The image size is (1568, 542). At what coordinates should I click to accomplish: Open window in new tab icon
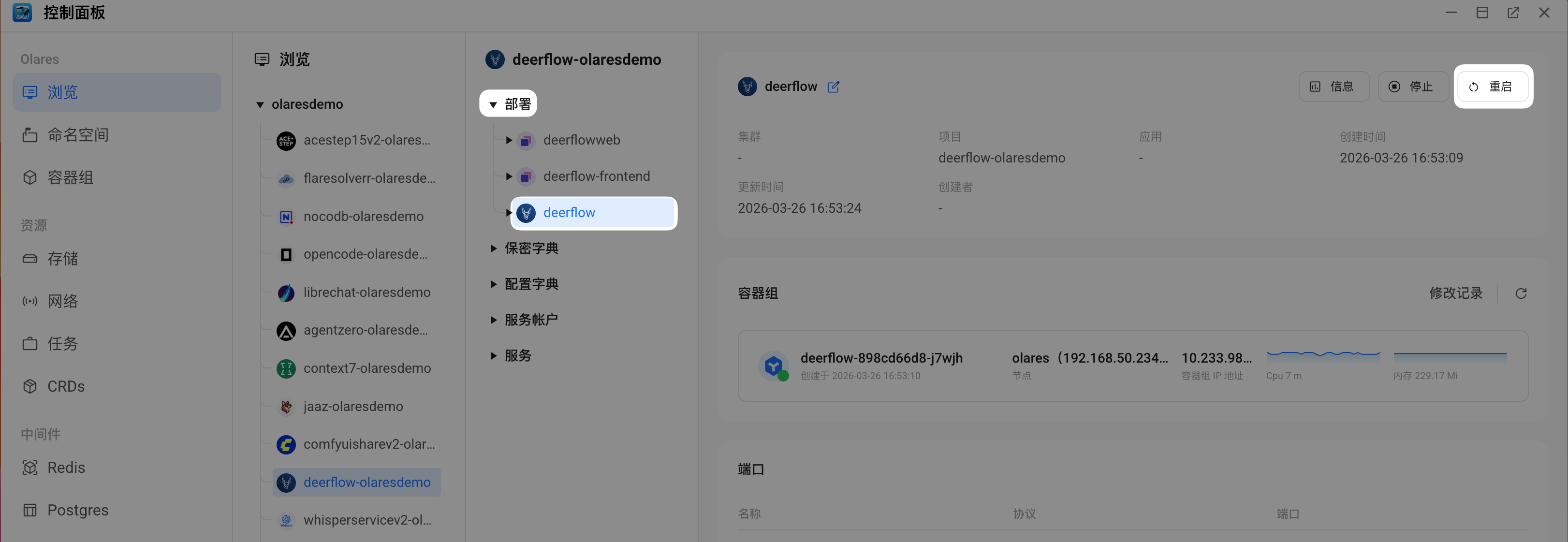[1512, 13]
